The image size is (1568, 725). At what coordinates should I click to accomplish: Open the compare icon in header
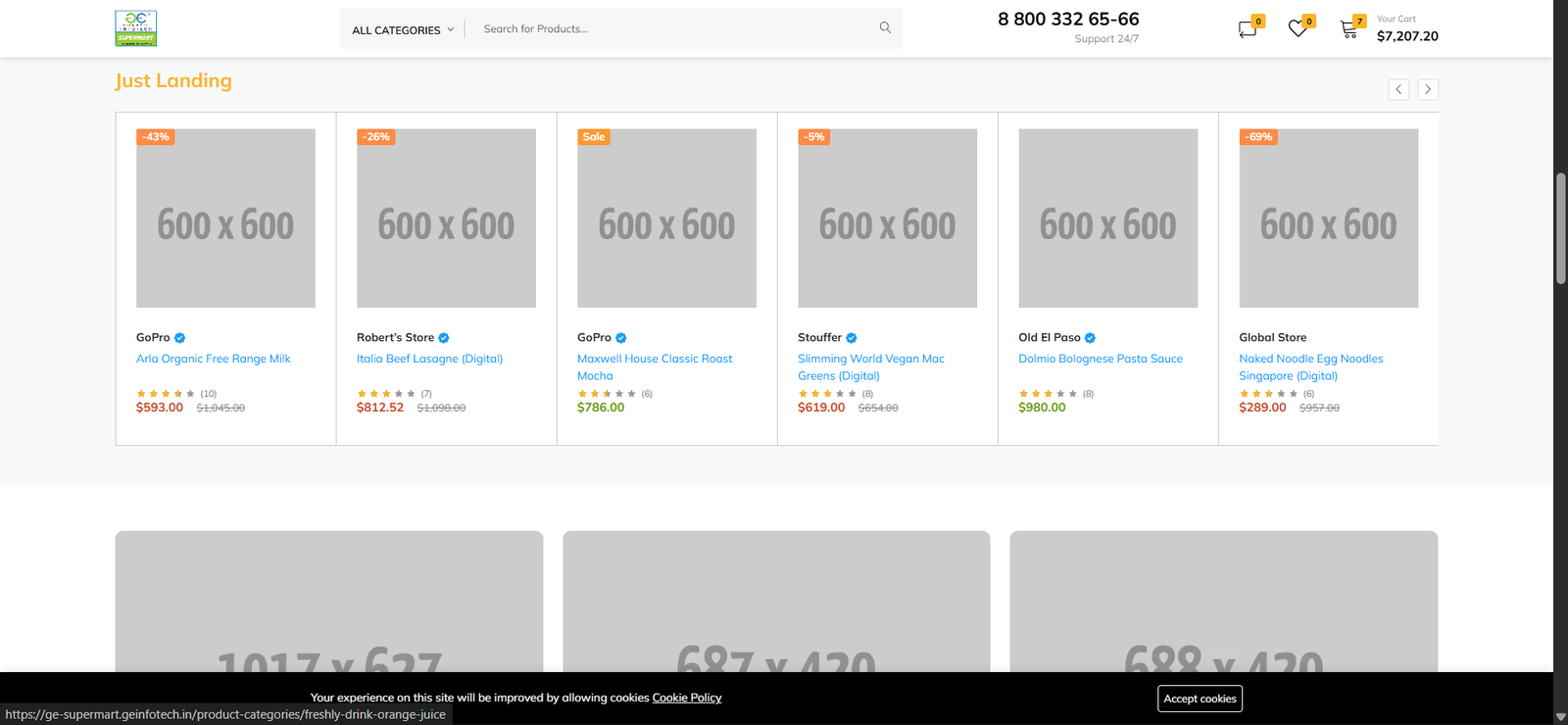coord(1248,29)
